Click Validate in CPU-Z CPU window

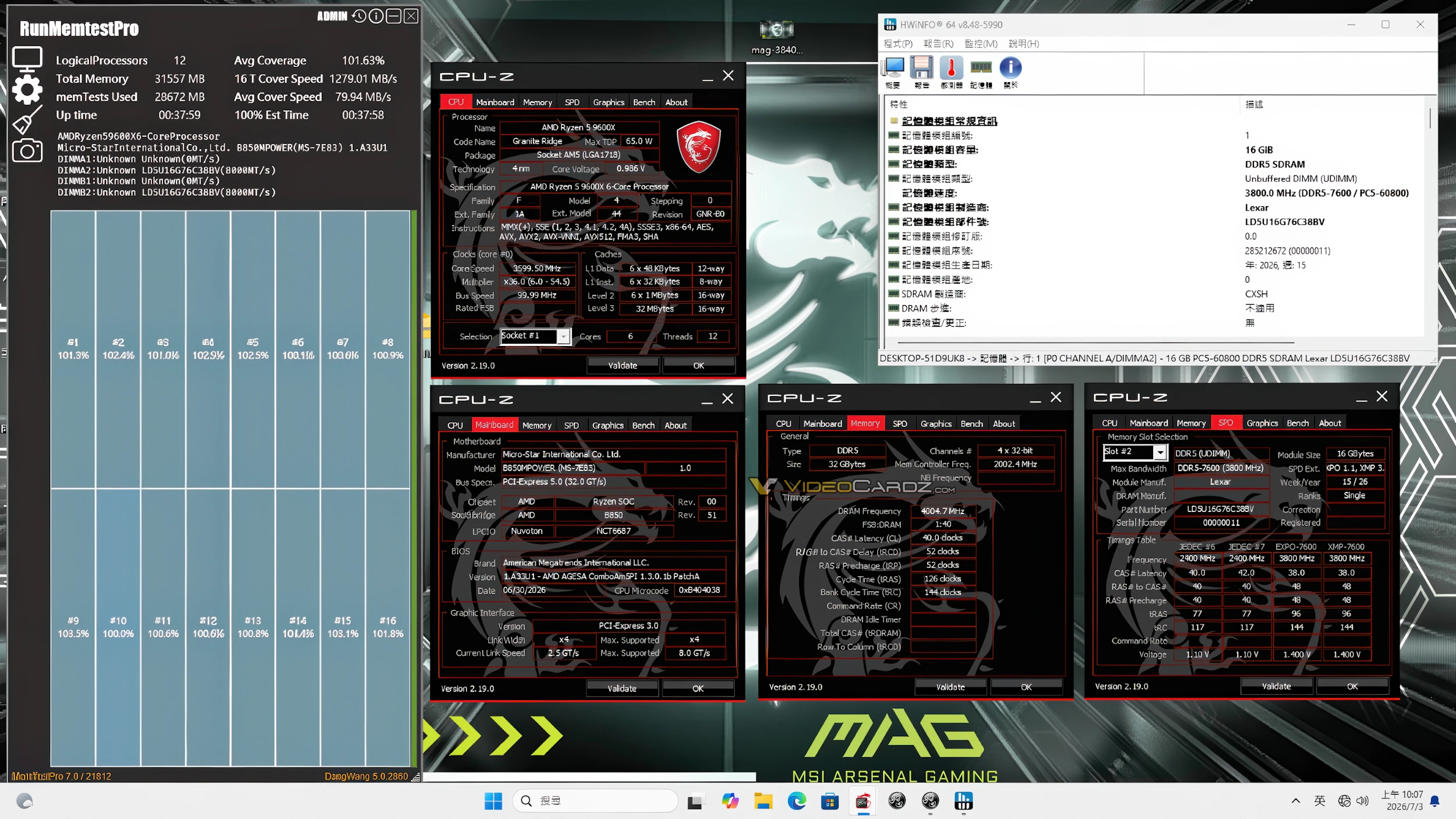[623, 366]
